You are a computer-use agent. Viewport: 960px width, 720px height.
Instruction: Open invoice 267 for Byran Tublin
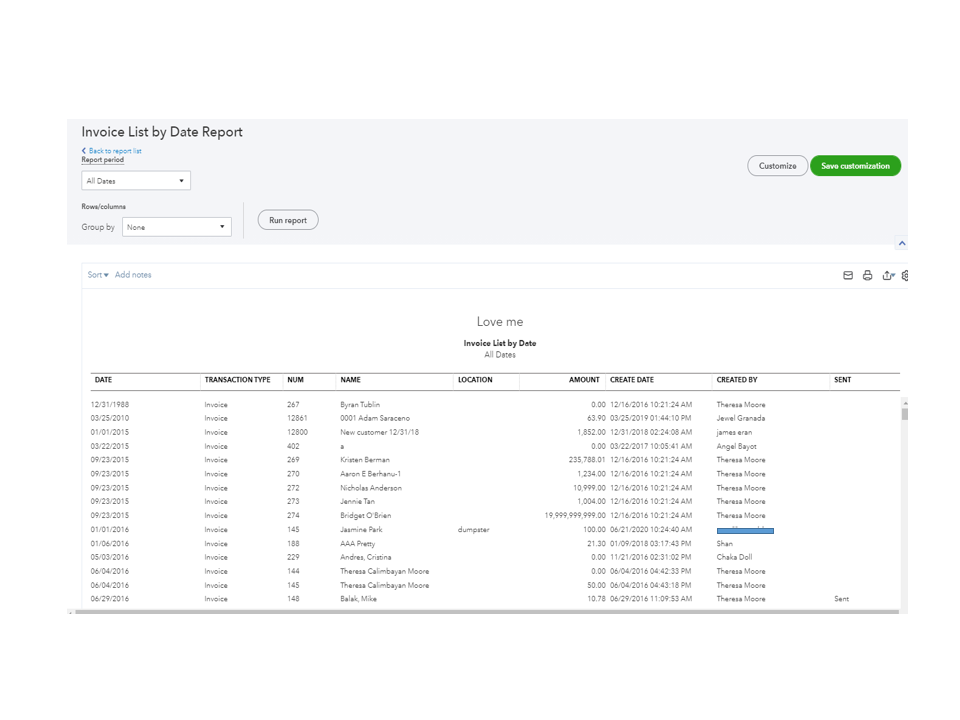(361, 405)
